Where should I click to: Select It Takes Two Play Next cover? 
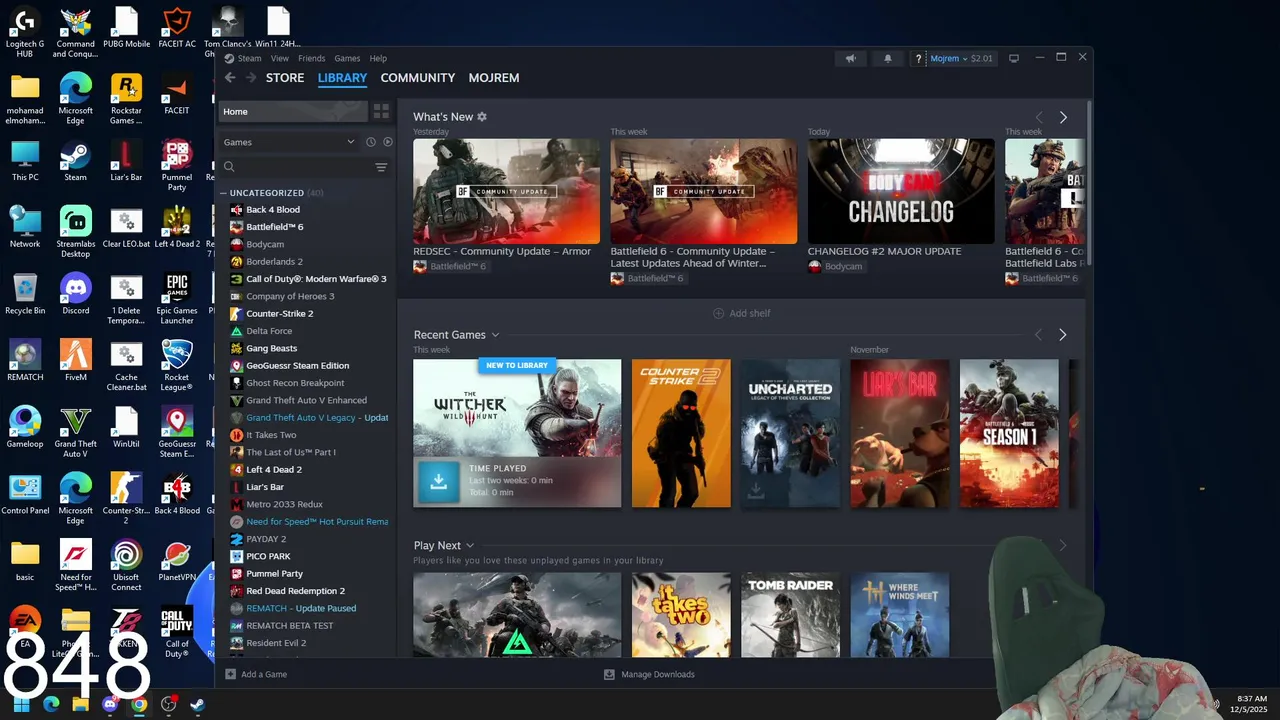coord(681,614)
